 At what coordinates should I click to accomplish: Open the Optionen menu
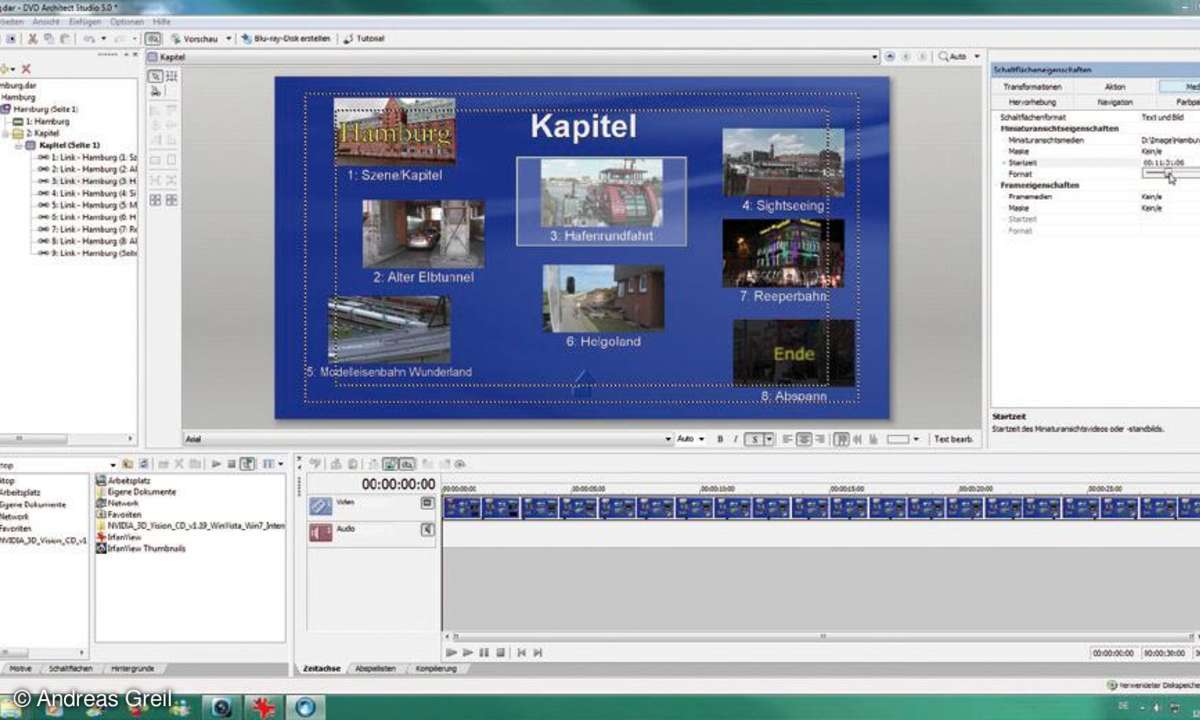point(127,21)
